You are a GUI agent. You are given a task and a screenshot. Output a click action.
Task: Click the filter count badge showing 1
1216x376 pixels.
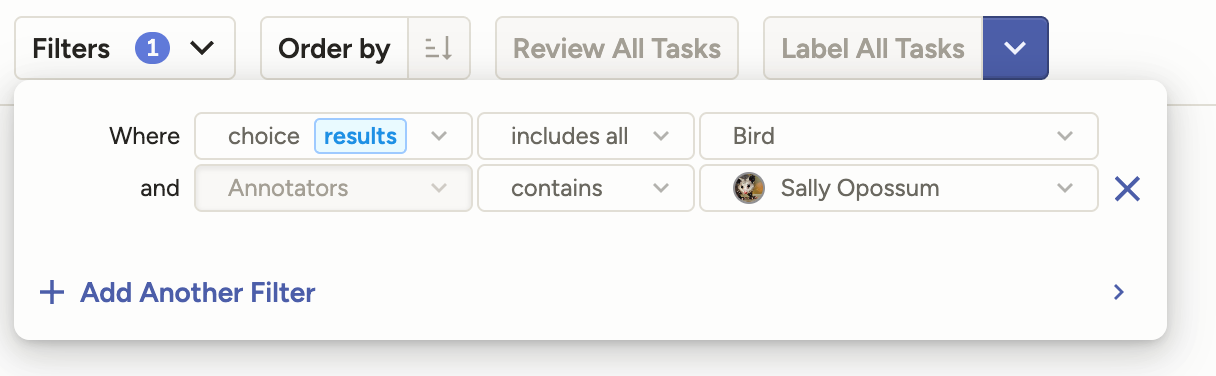tap(153, 48)
